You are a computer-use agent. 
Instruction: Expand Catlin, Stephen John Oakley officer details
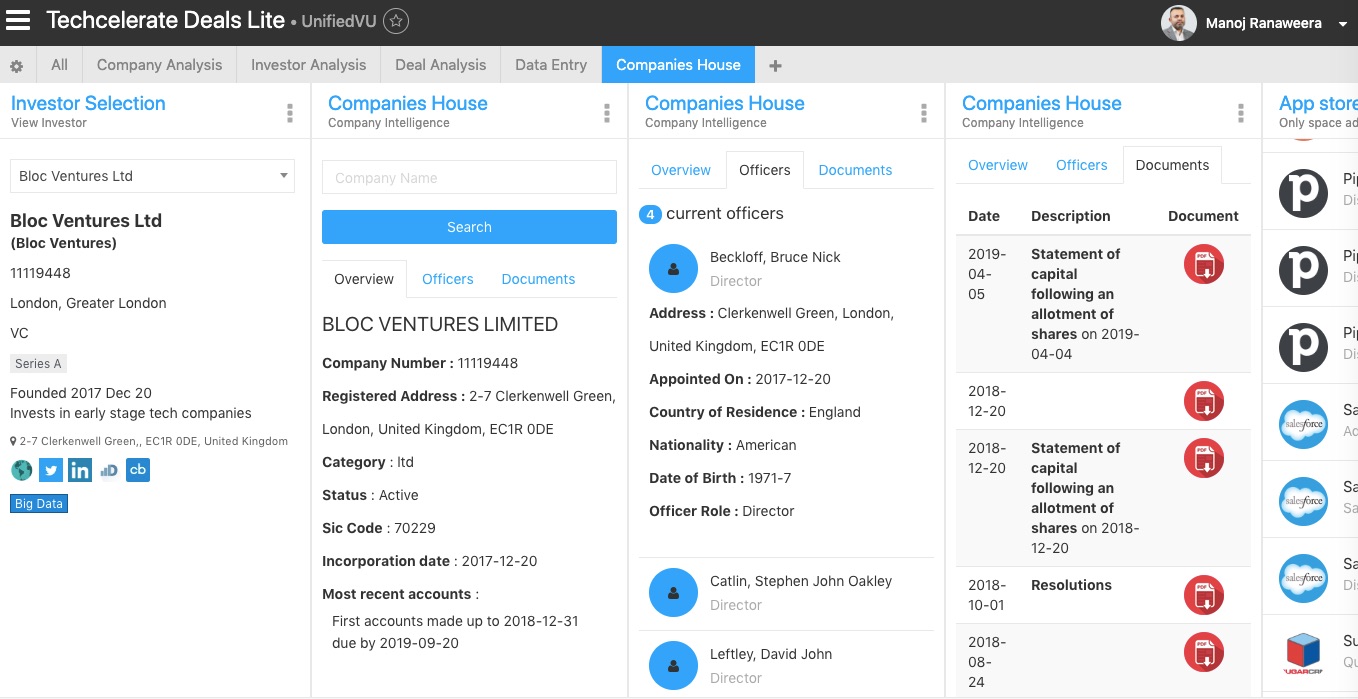(800, 592)
